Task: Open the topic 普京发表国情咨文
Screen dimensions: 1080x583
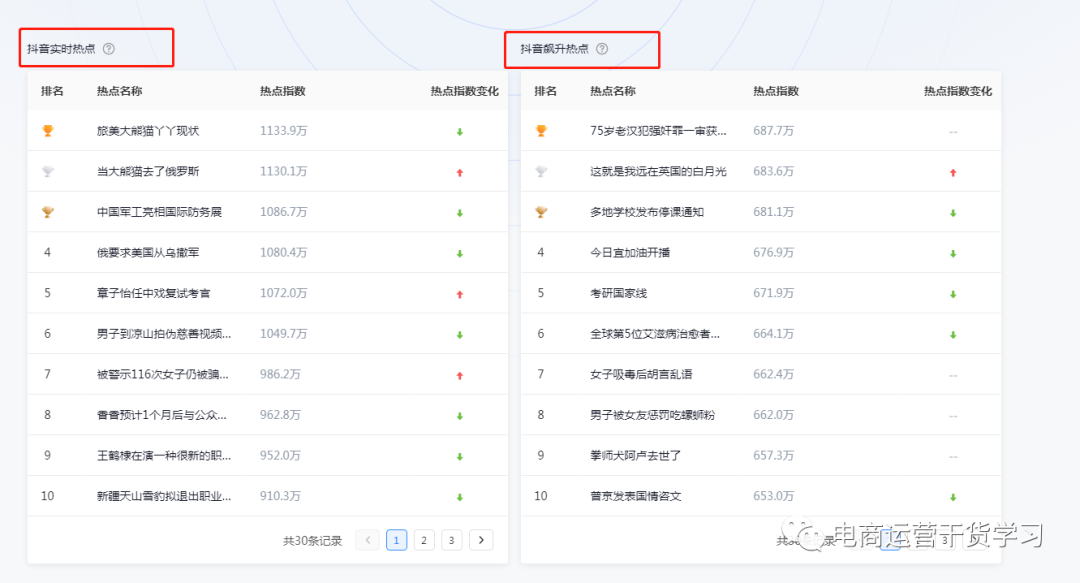Action: [x=635, y=497]
